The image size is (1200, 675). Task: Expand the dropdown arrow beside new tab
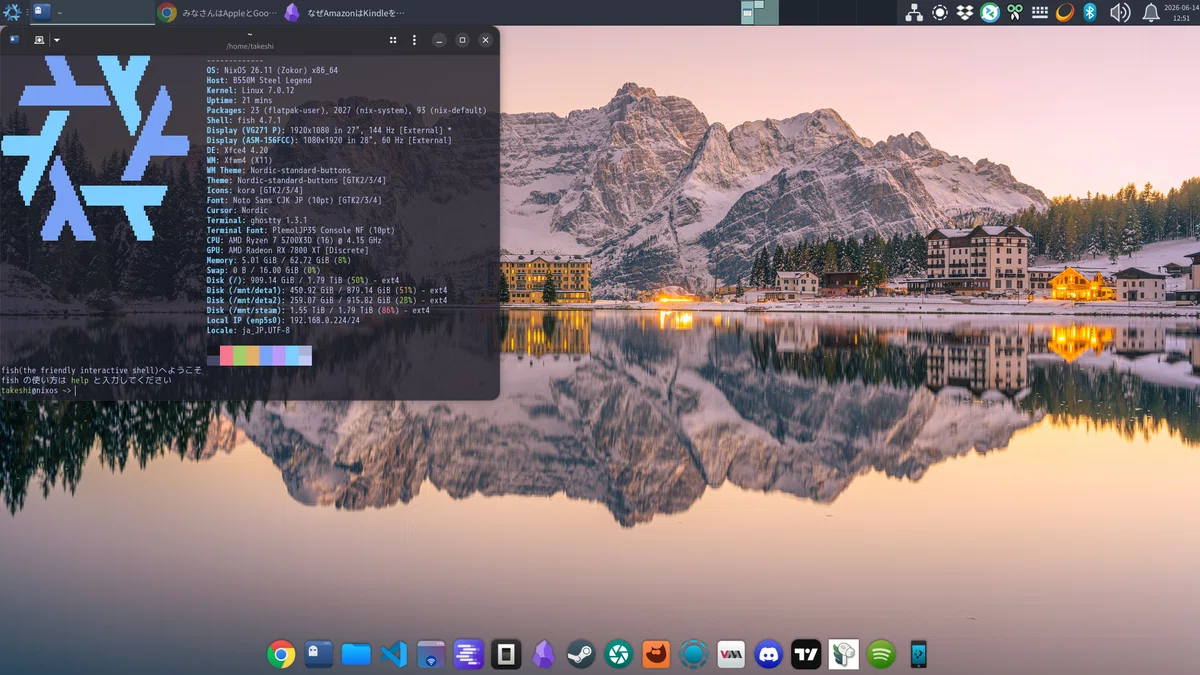pyautogui.click(x=57, y=40)
